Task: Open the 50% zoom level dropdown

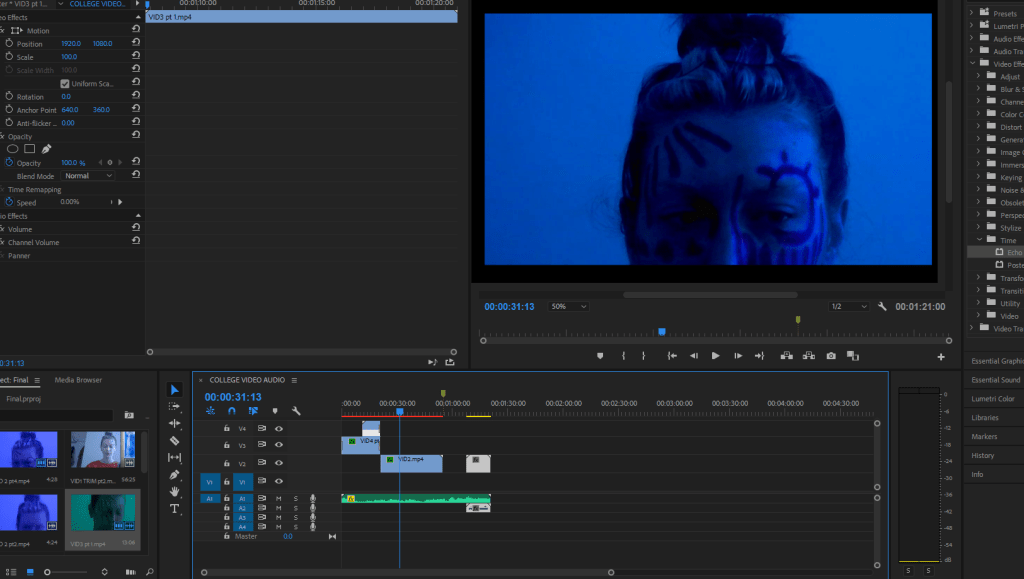Action: tap(568, 306)
